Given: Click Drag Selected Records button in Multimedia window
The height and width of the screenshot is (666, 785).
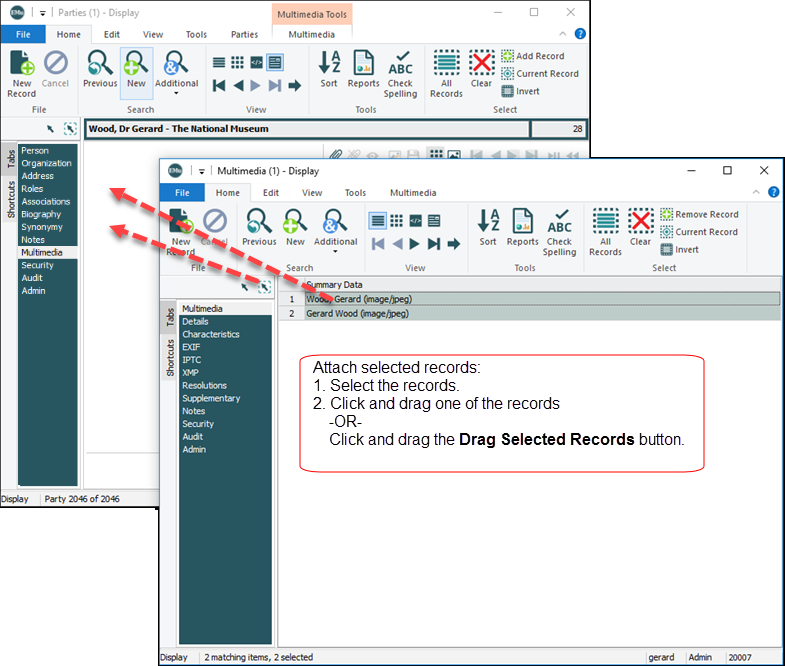Looking at the screenshot, I should 265,287.
